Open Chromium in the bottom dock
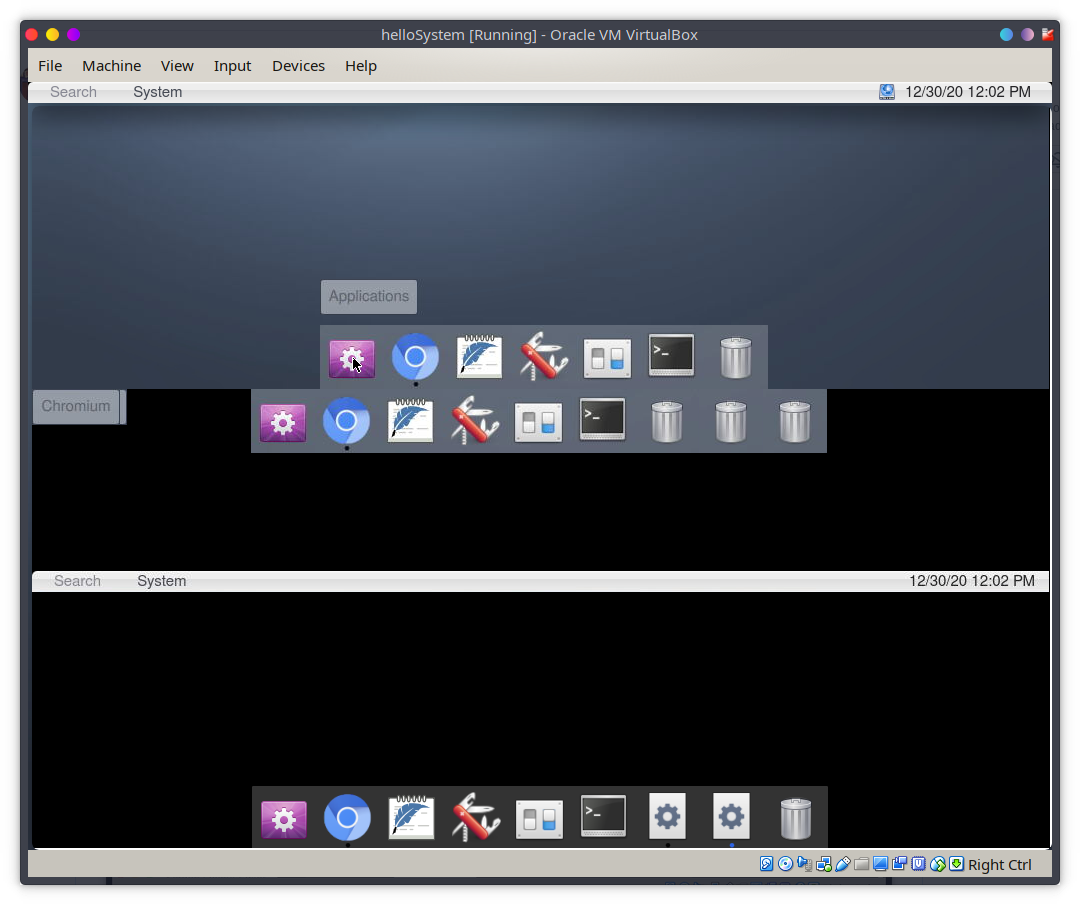The image size is (1080, 905). [347, 818]
